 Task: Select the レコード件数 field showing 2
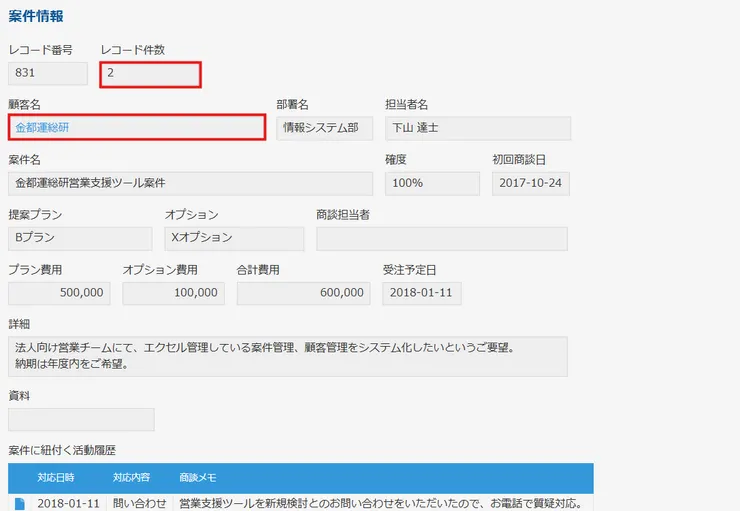(150, 73)
